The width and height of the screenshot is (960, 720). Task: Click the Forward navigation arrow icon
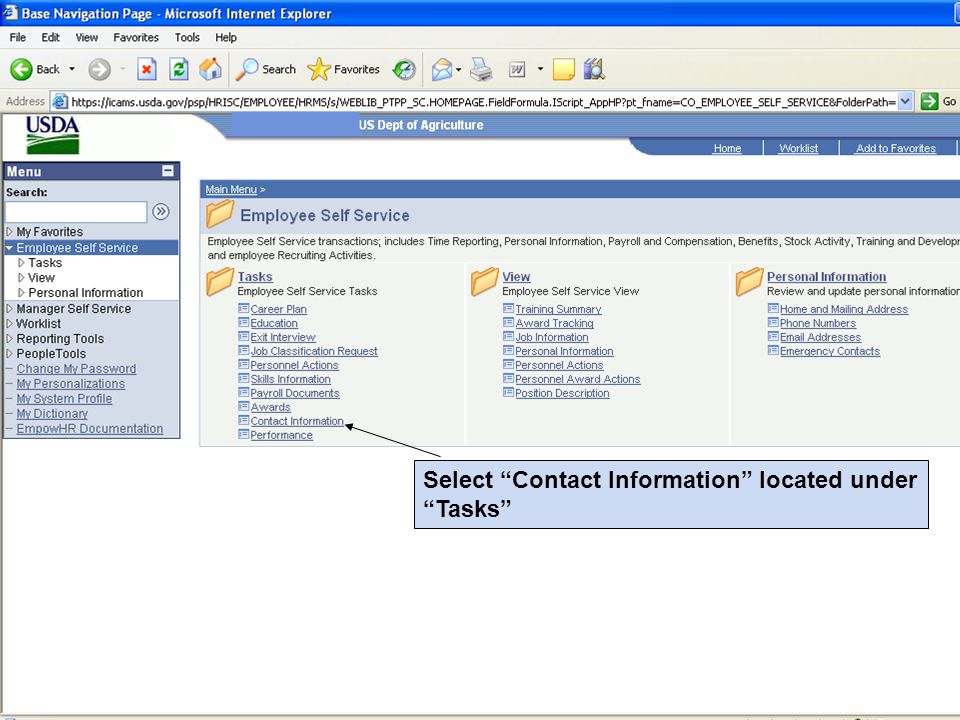coord(99,69)
